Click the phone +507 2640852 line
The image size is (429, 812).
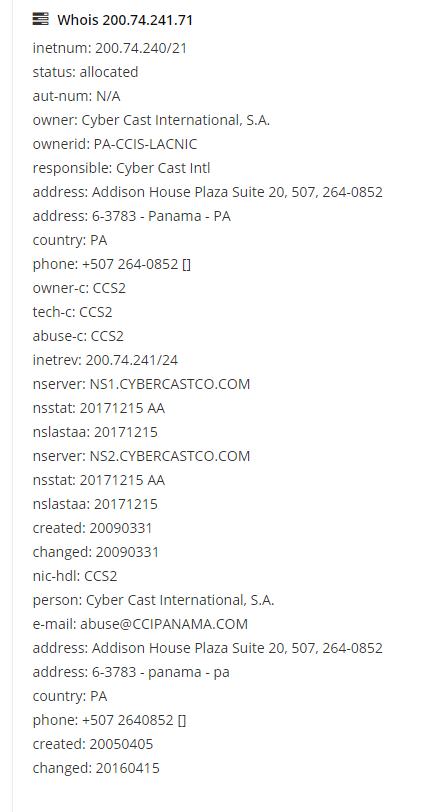109,720
